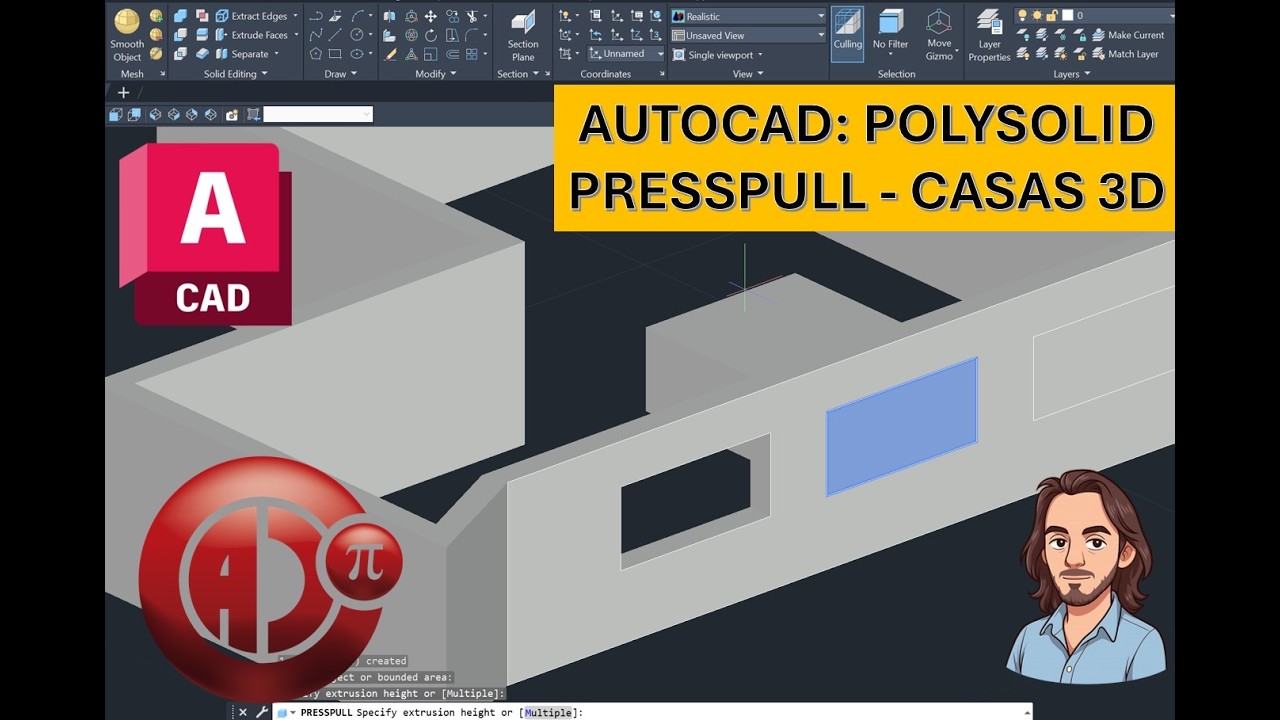This screenshot has height=720, width=1280.
Task: Click the camera icon in the view toolbar
Action: pyautogui.click(x=232, y=115)
